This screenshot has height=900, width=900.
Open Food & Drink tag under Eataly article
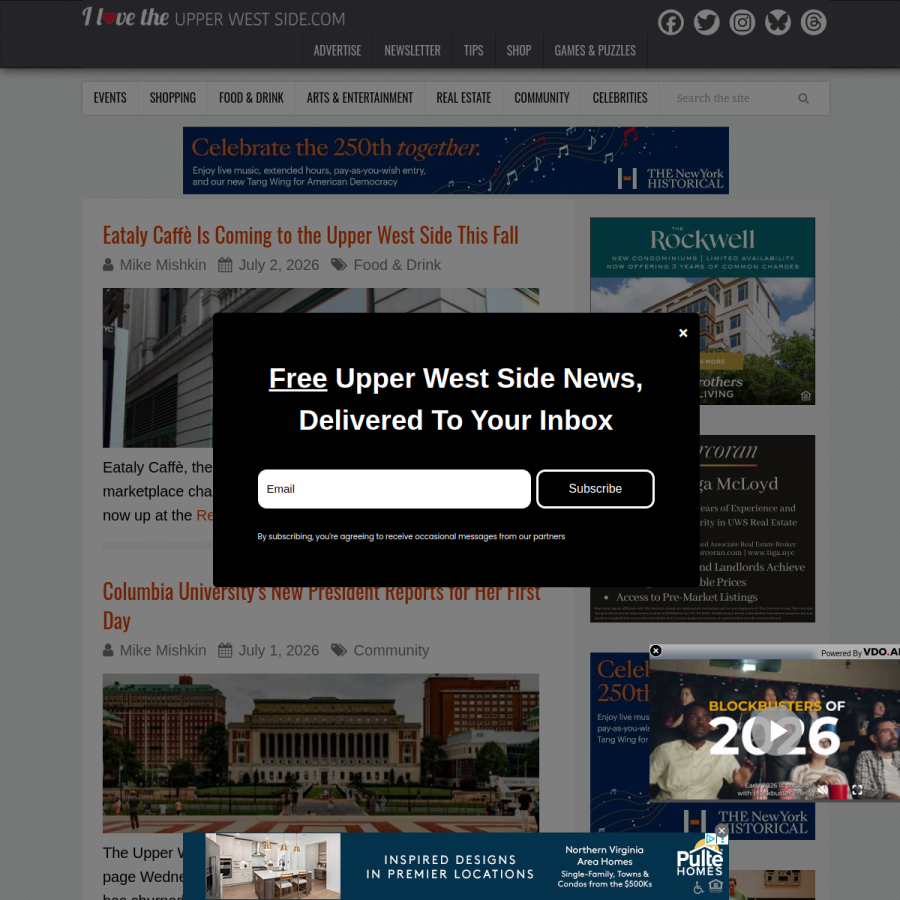pos(397,265)
